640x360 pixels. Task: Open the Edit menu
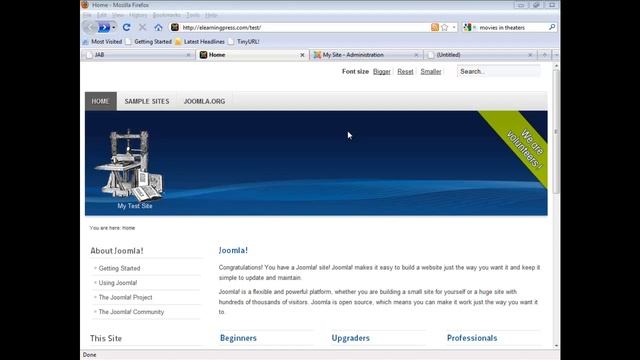click(x=102, y=15)
